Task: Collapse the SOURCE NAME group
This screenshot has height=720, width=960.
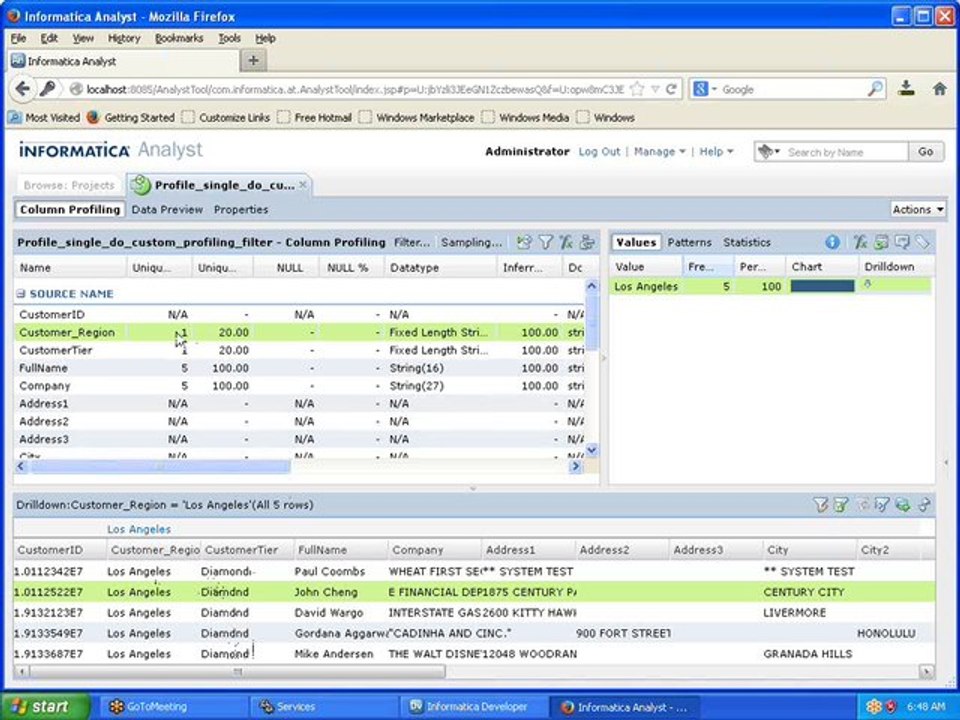Action: (21, 294)
